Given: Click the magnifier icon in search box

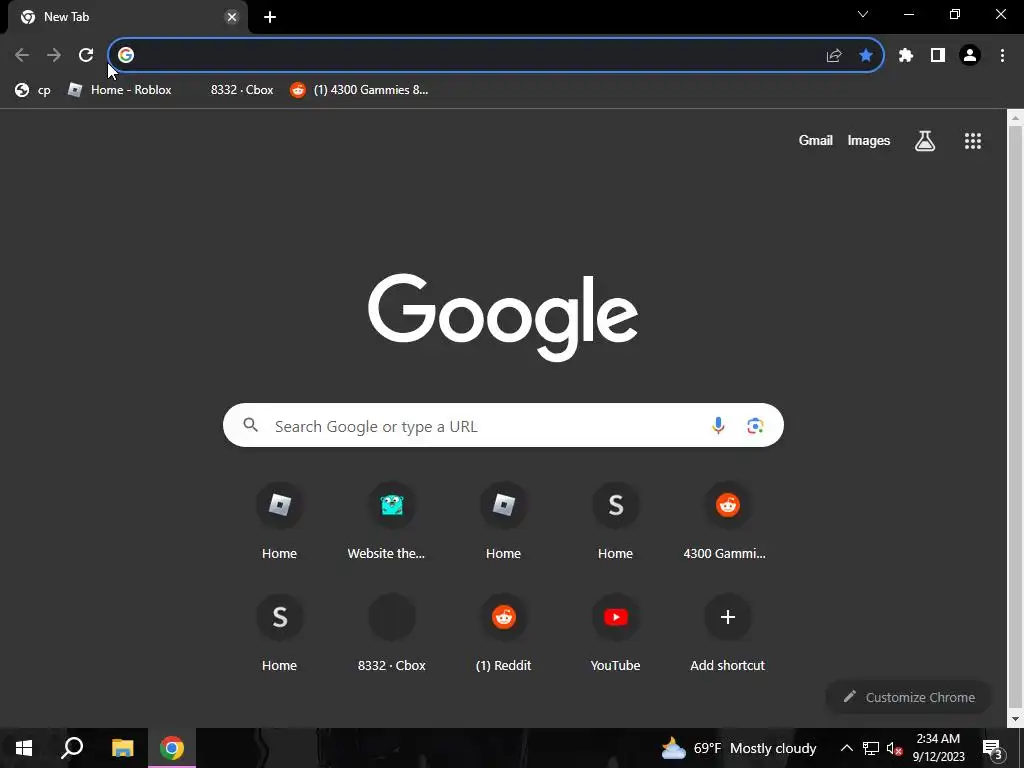Looking at the screenshot, I should coord(251,425).
